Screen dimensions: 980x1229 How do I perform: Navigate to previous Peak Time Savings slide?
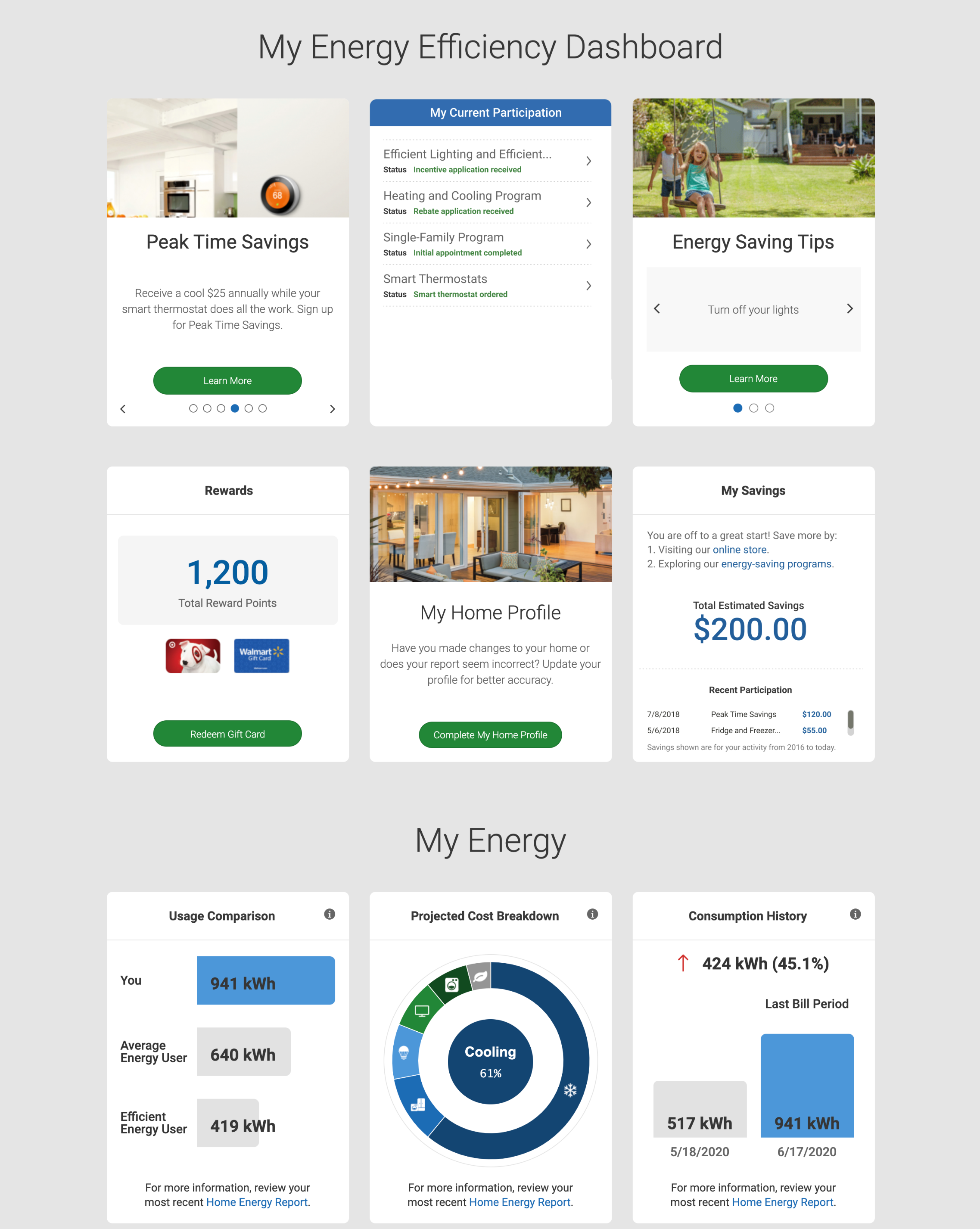tap(122, 408)
